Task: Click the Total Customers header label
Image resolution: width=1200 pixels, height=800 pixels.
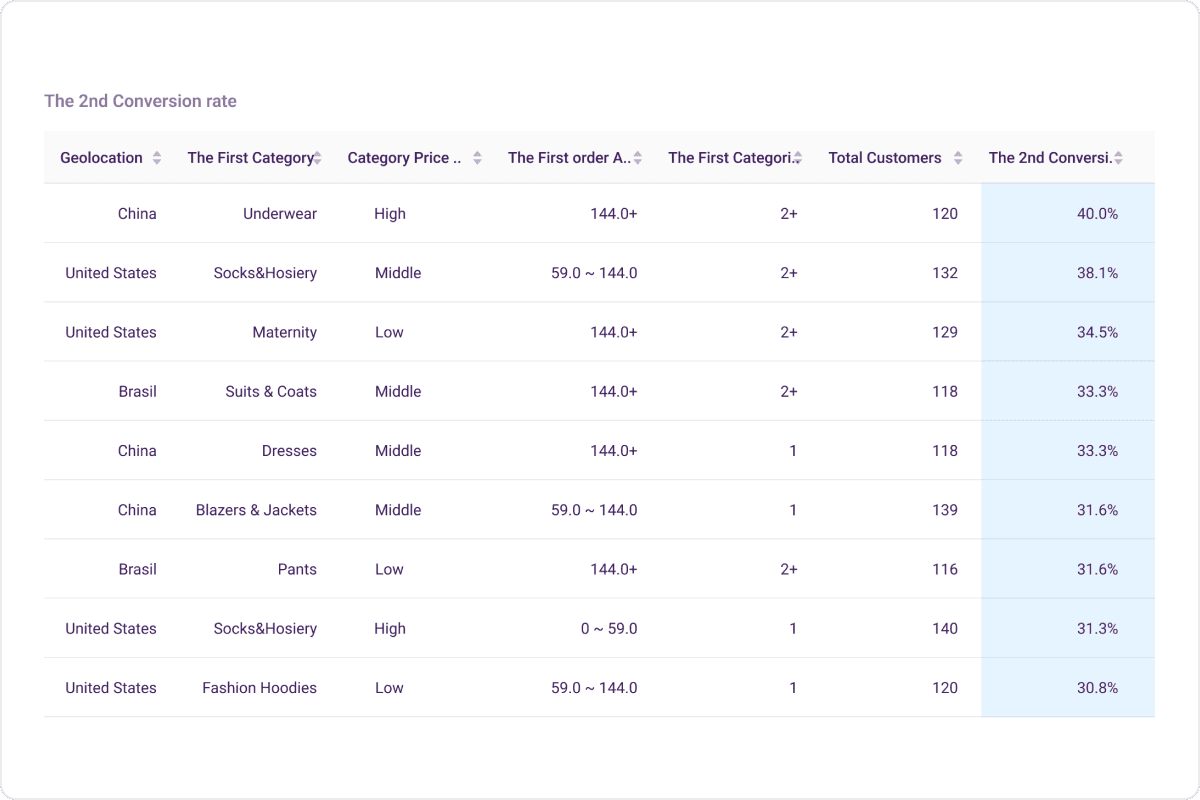Action: tap(884, 158)
